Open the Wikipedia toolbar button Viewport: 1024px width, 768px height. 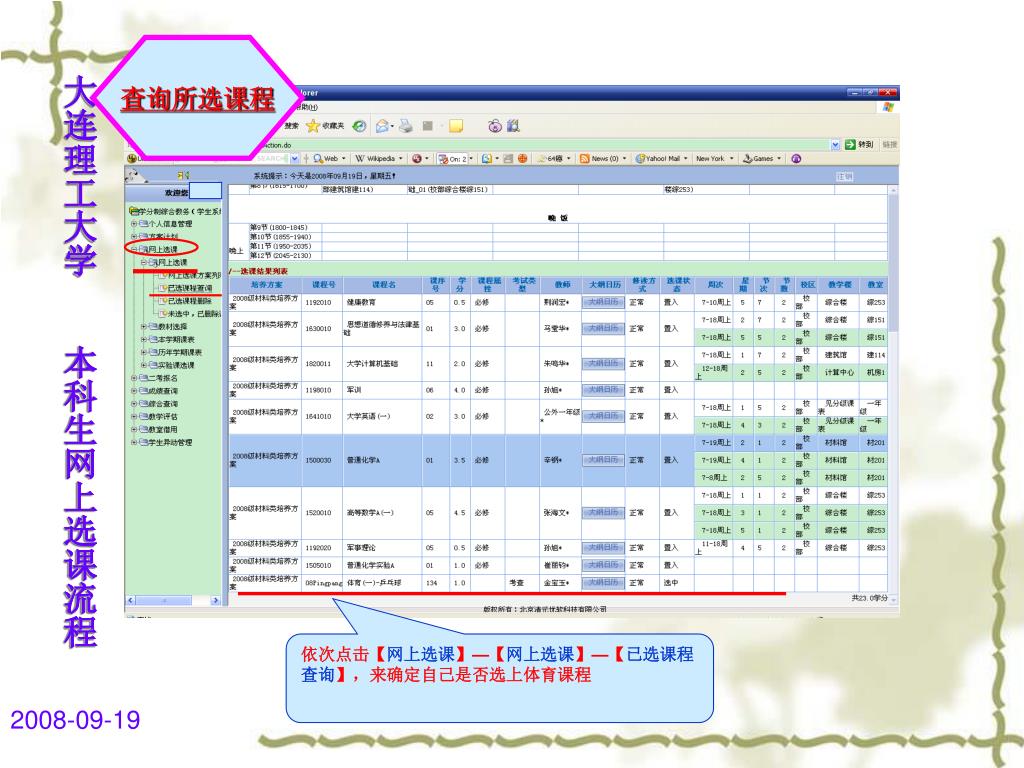tap(378, 159)
